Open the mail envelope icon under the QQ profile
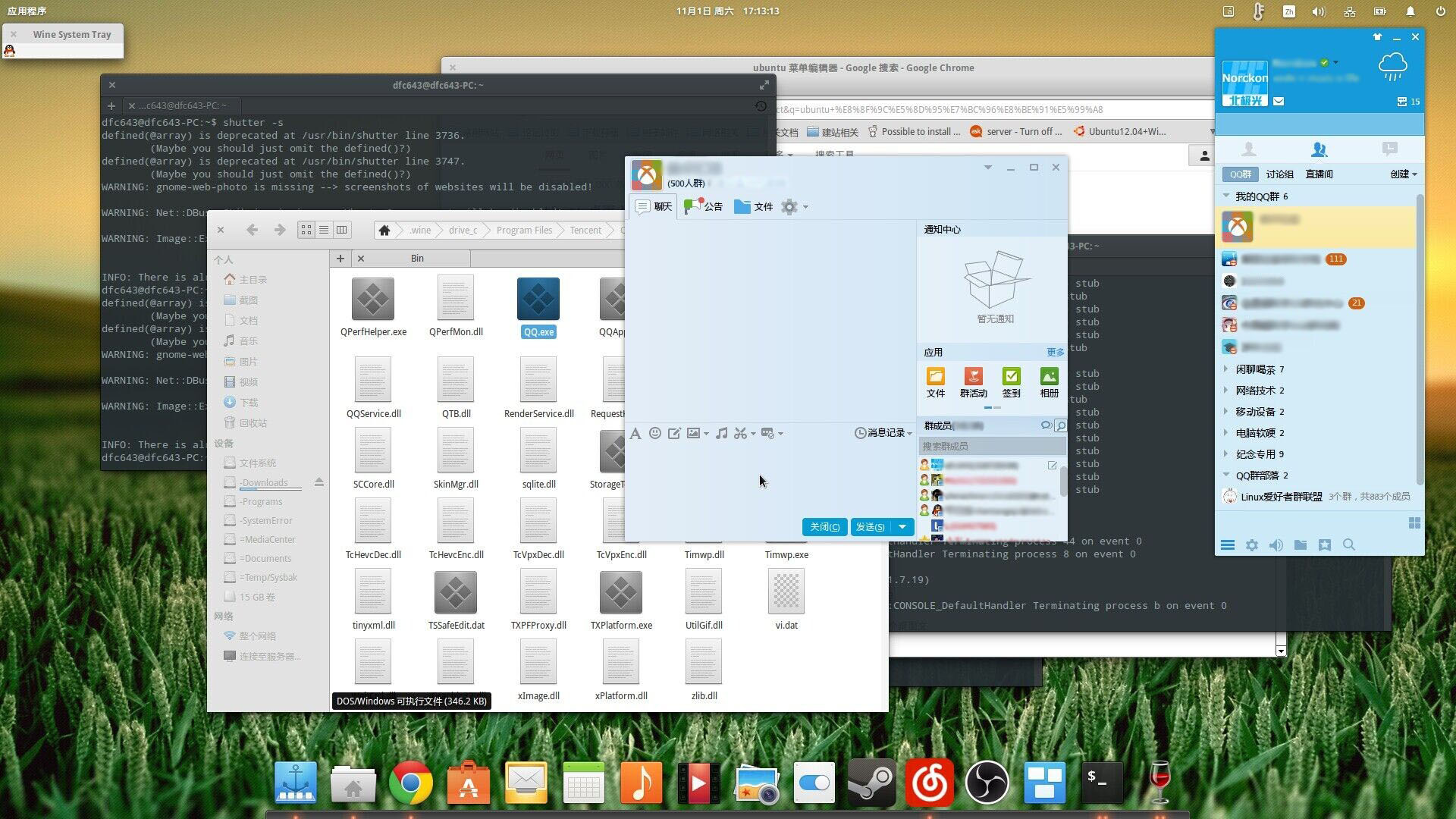 (1279, 101)
